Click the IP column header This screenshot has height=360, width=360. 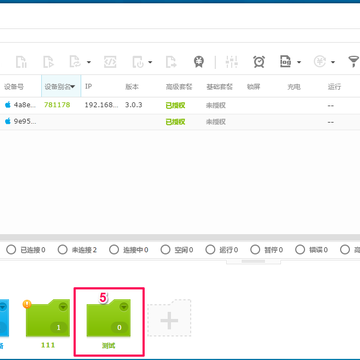tap(88, 87)
